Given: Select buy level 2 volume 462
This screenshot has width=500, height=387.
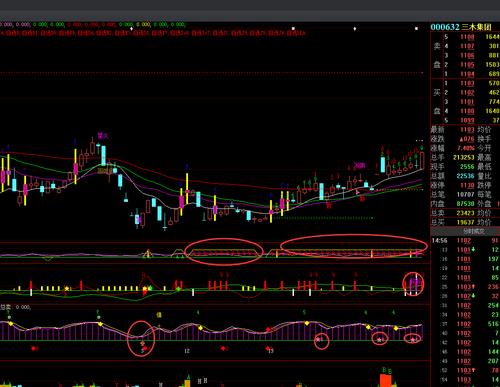Looking at the screenshot, I should tap(494, 92).
